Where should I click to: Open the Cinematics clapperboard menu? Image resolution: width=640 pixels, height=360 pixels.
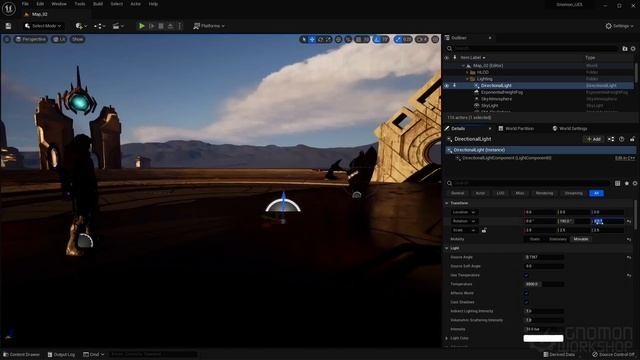(x=118, y=26)
